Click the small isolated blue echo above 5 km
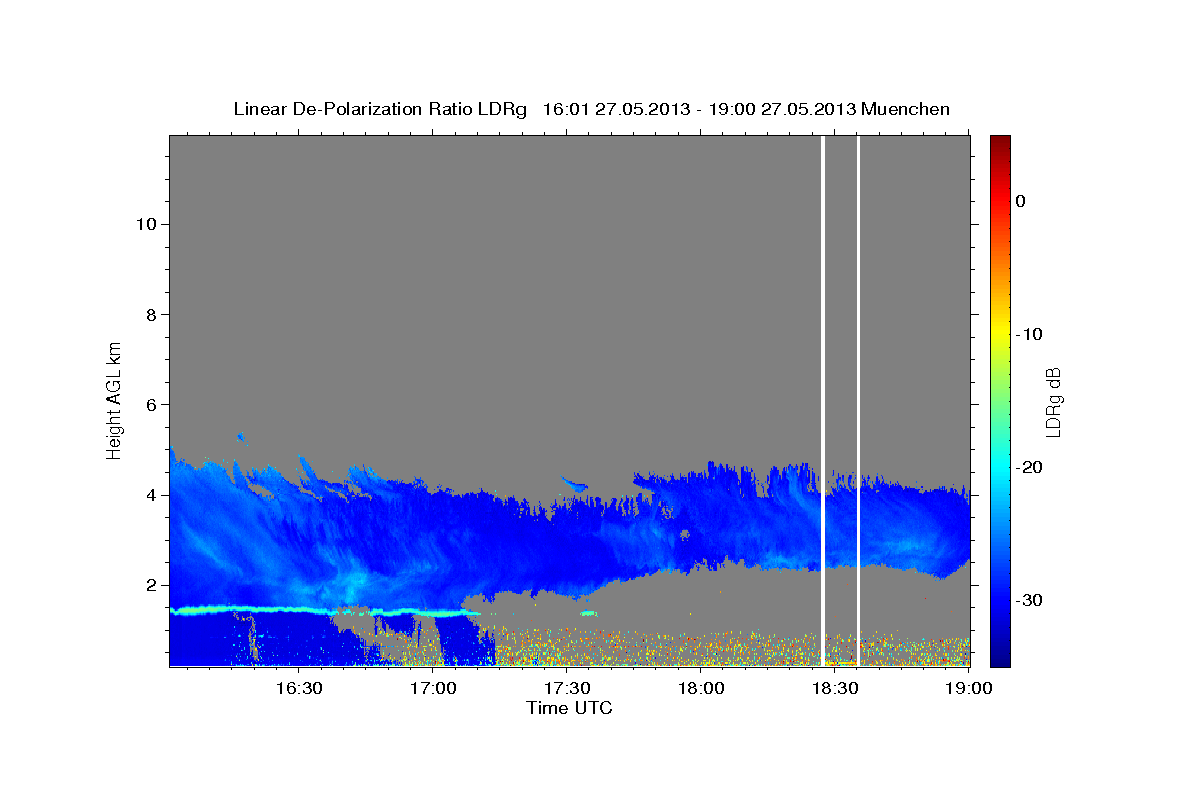 pos(240,436)
